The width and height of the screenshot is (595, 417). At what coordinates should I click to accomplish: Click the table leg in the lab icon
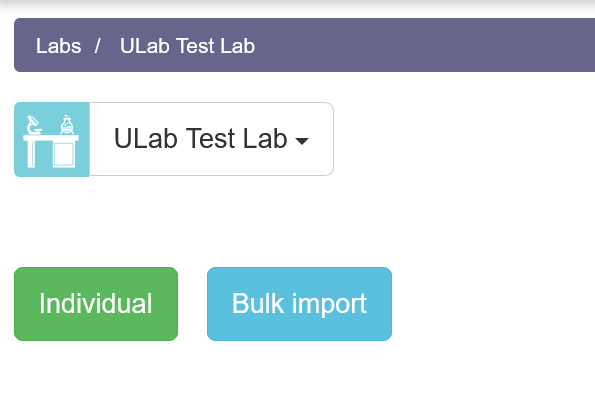tap(31, 154)
